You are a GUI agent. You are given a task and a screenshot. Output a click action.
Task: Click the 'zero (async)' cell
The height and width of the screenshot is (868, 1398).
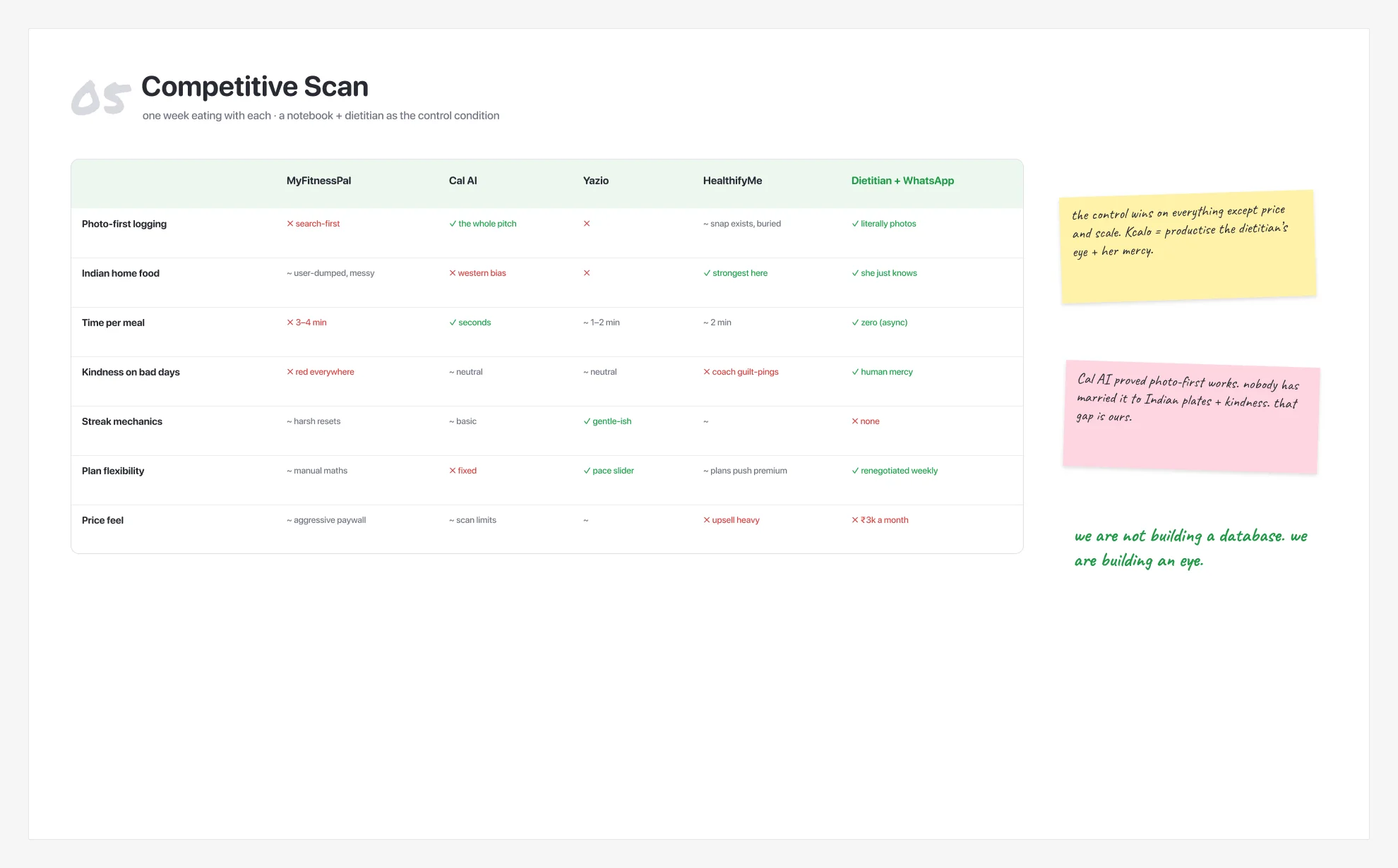[879, 323]
